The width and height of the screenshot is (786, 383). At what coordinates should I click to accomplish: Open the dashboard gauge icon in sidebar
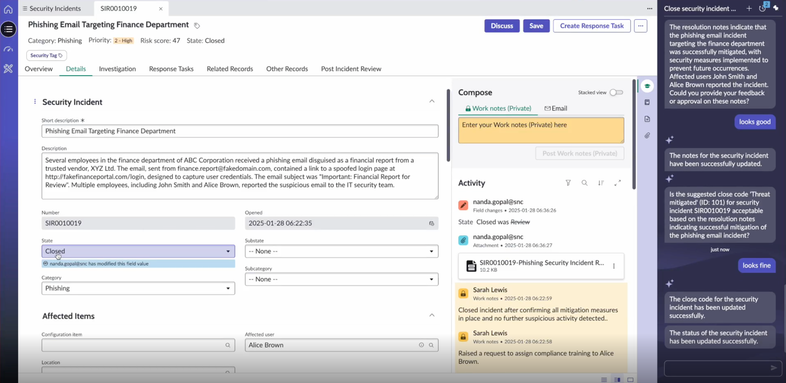pos(8,49)
